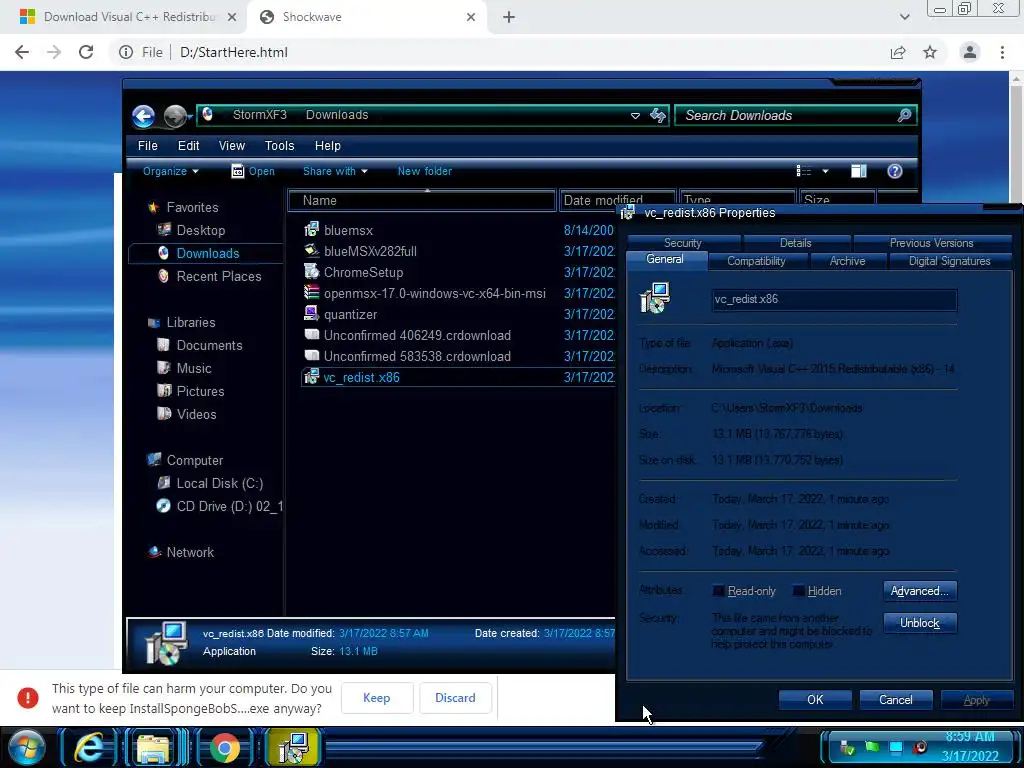
Task: Discard the flagged download
Action: pyautogui.click(x=455, y=698)
